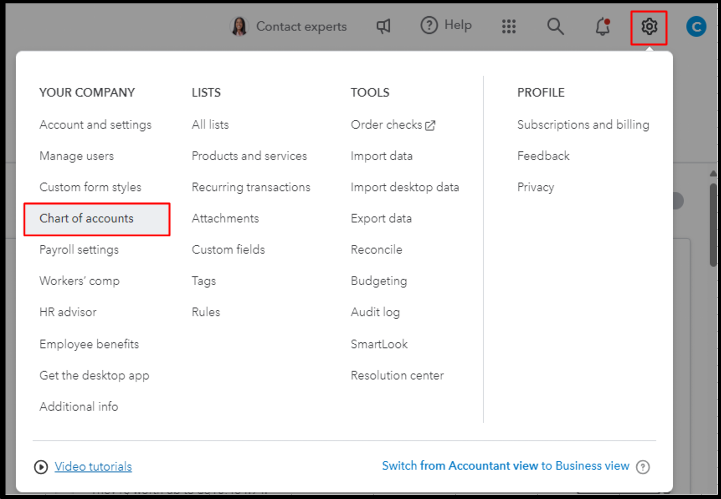The height and width of the screenshot is (499, 721).
Task: Click the search magnifier icon
Action: pos(555,26)
